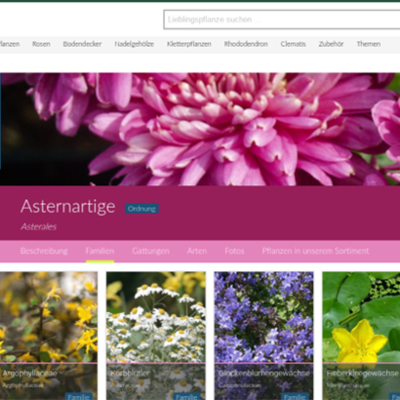
Task: Open the Rosen navigation menu item
Action: pos(41,44)
